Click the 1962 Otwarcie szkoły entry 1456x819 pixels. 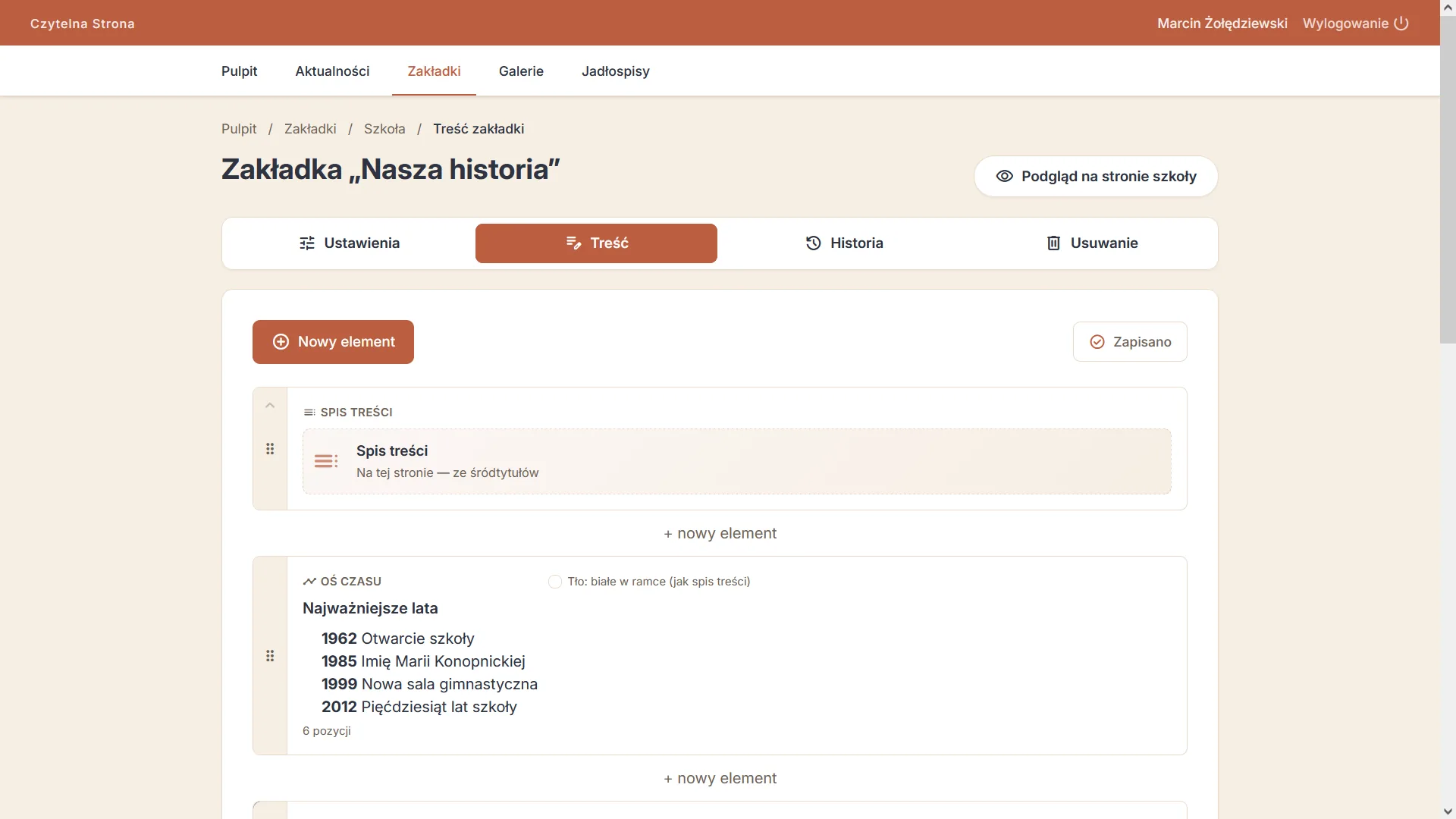point(397,639)
